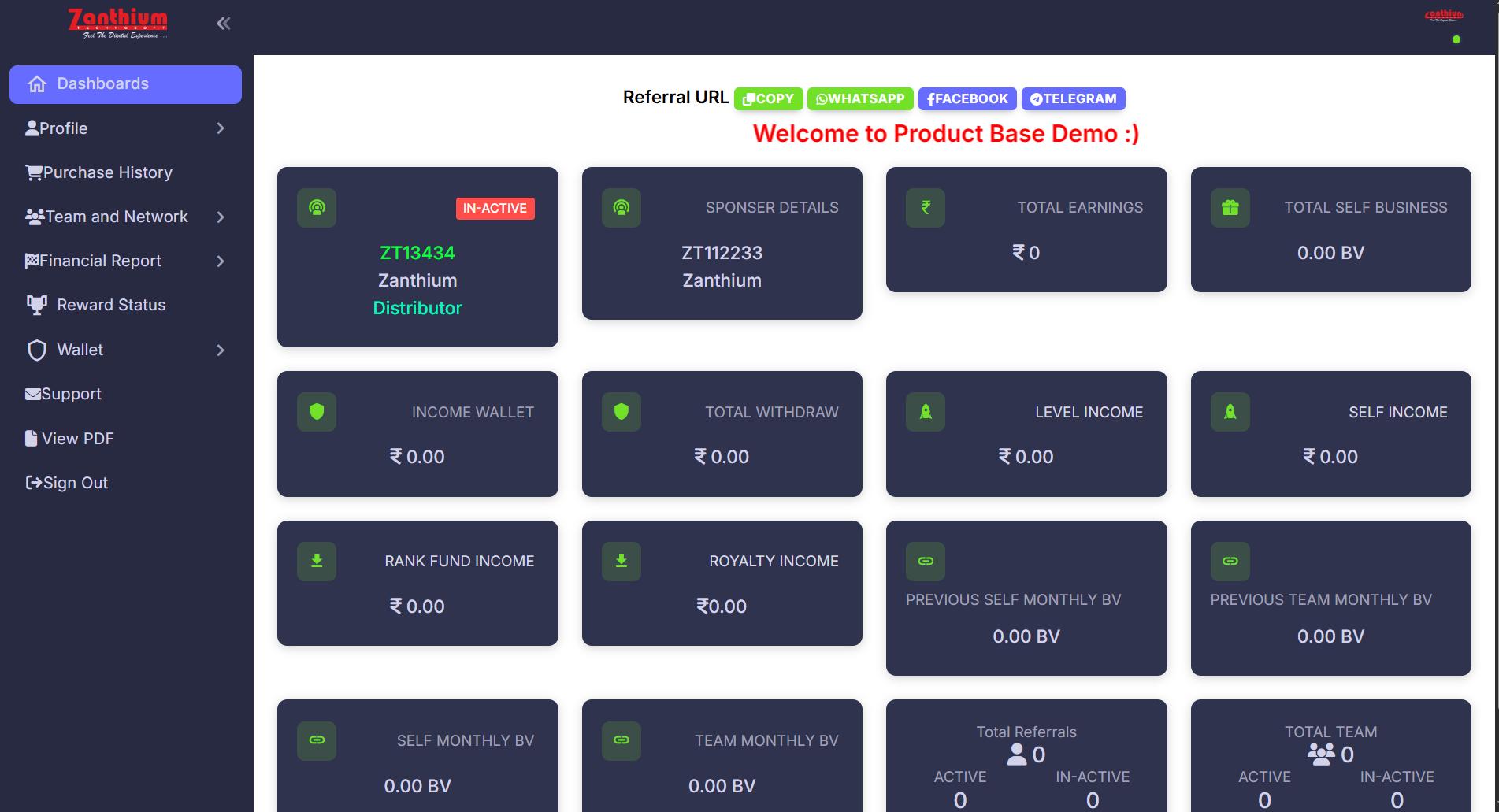The width and height of the screenshot is (1499, 812).
Task: Click the broadcast icon on ZT13434 card
Action: (x=317, y=208)
